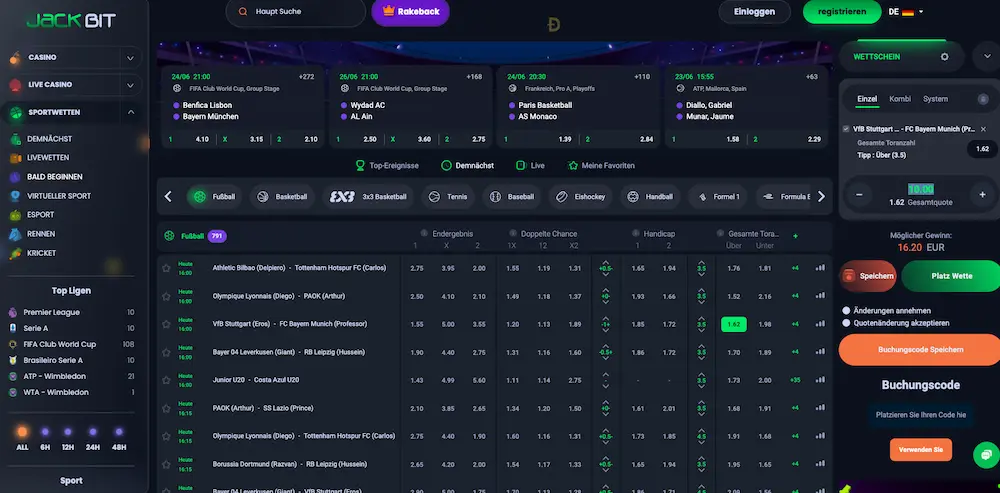Select the 24H time filter

[92, 438]
